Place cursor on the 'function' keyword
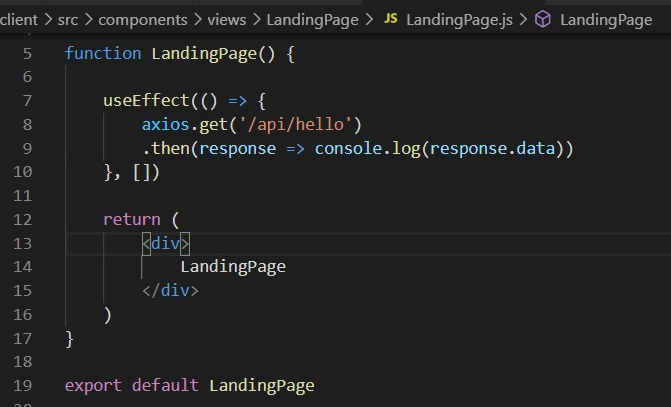The width and height of the screenshot is (671, 407). pyautogui.click(x=103, y=54)
